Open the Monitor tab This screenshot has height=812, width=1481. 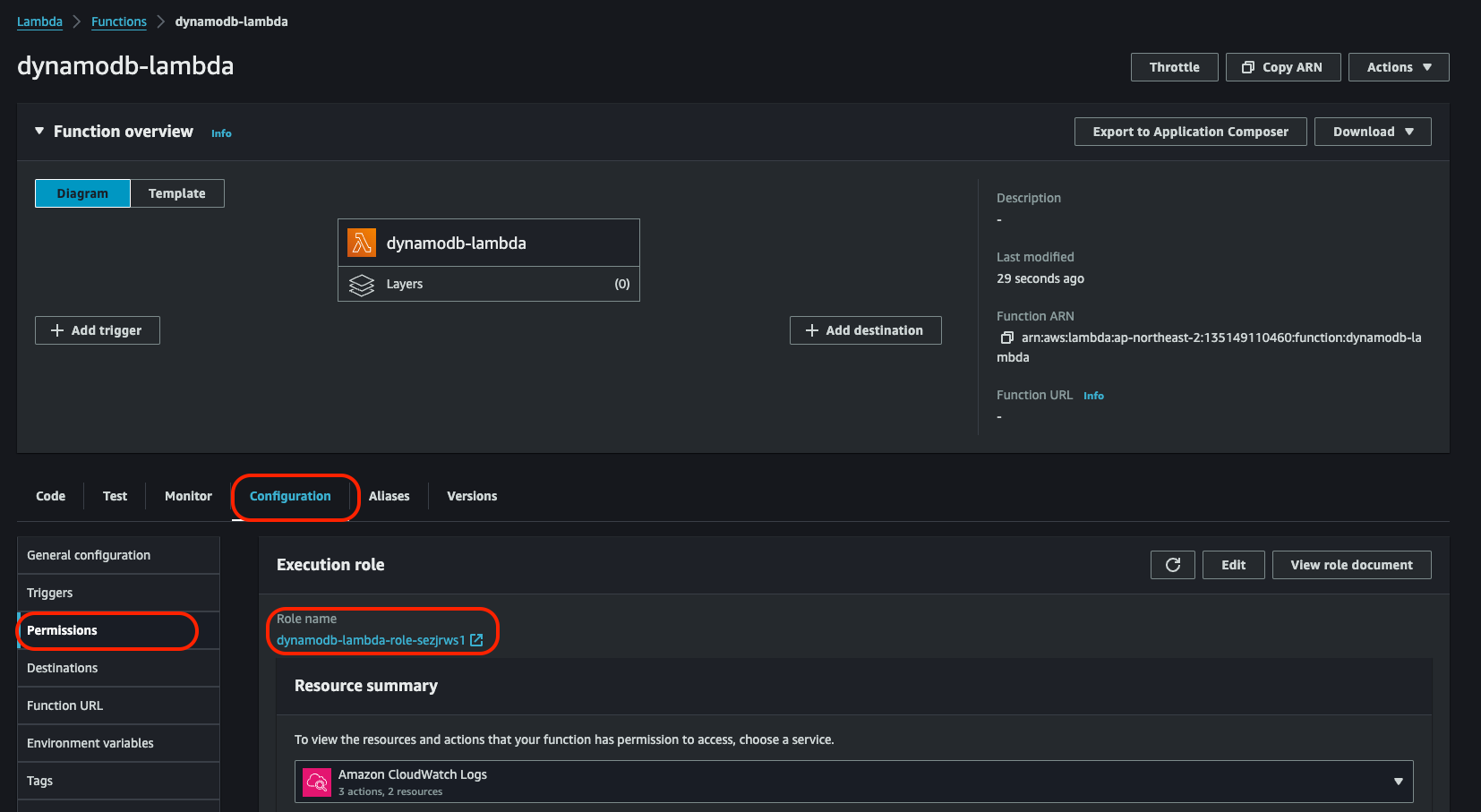point(188,496)
